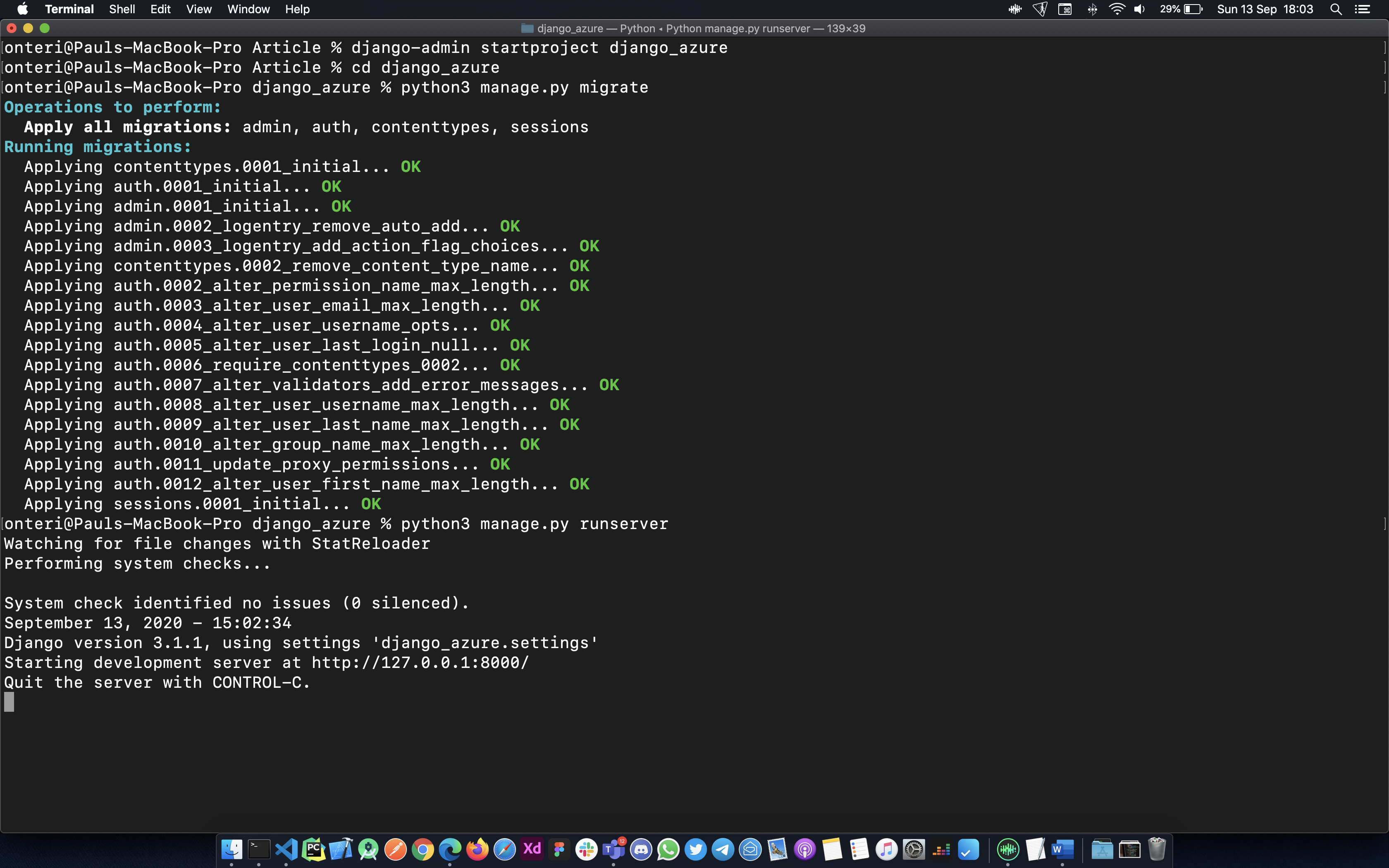Open Notification Center list icon
The height and width of the screenshot is (868, 1389).
coord(1363,9)
